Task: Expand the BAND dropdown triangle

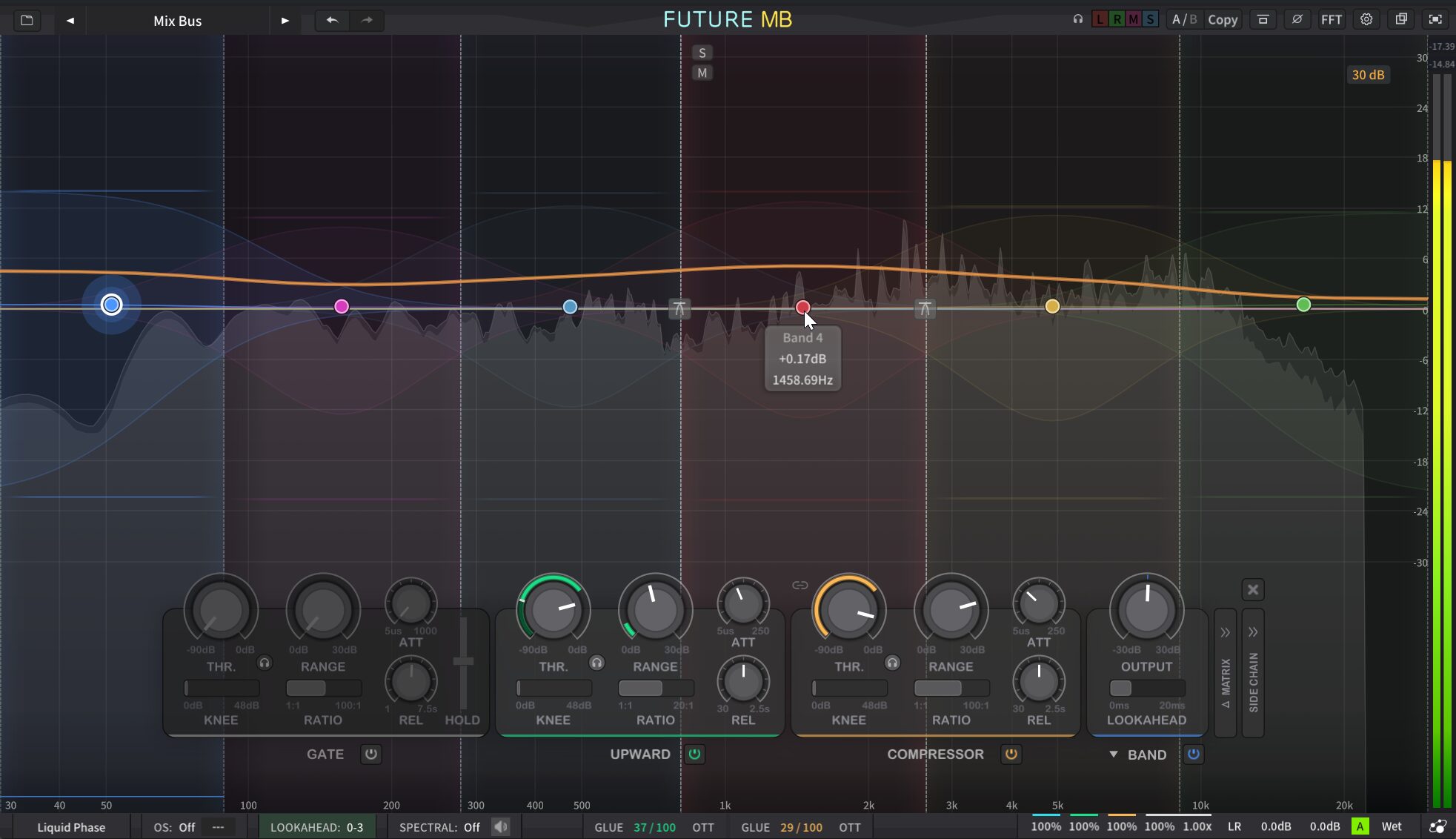Action: pyautogui.click(x=1113, y=755)
